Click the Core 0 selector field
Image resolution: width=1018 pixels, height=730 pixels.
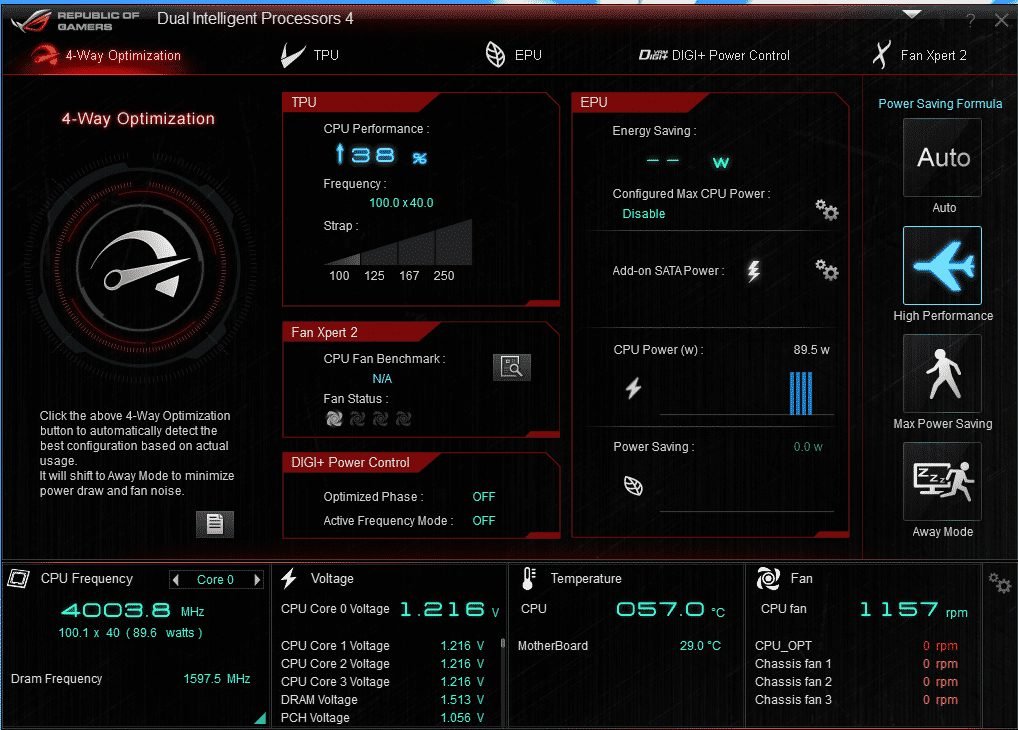(216, 579)
